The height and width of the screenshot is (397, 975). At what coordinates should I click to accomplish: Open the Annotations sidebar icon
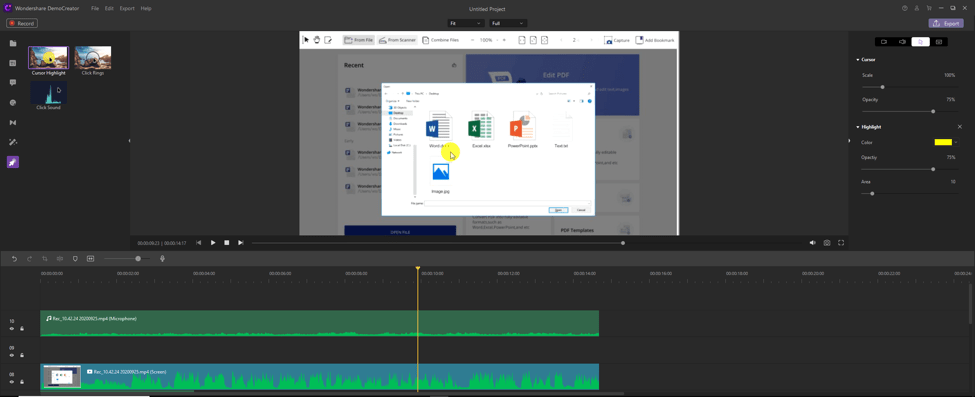tap(13, 63)
